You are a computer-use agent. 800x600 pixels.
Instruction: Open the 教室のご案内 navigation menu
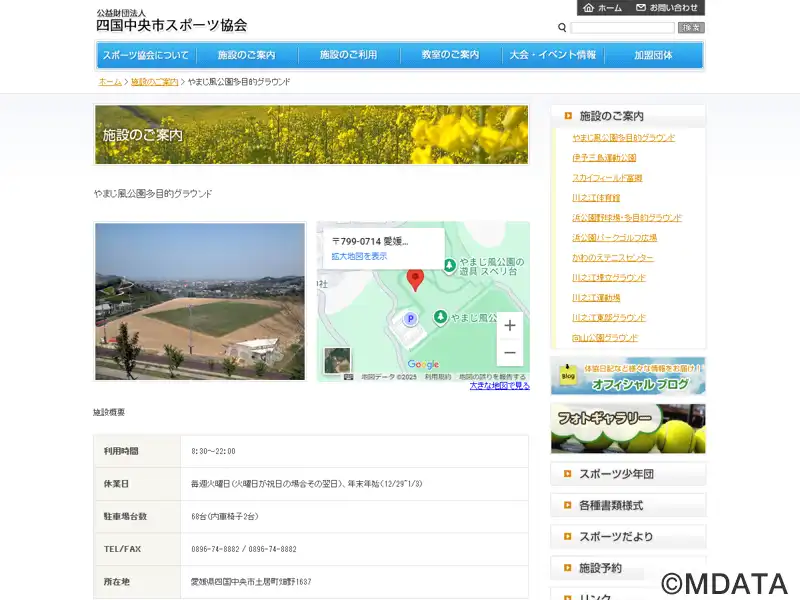tap(450, 55)
